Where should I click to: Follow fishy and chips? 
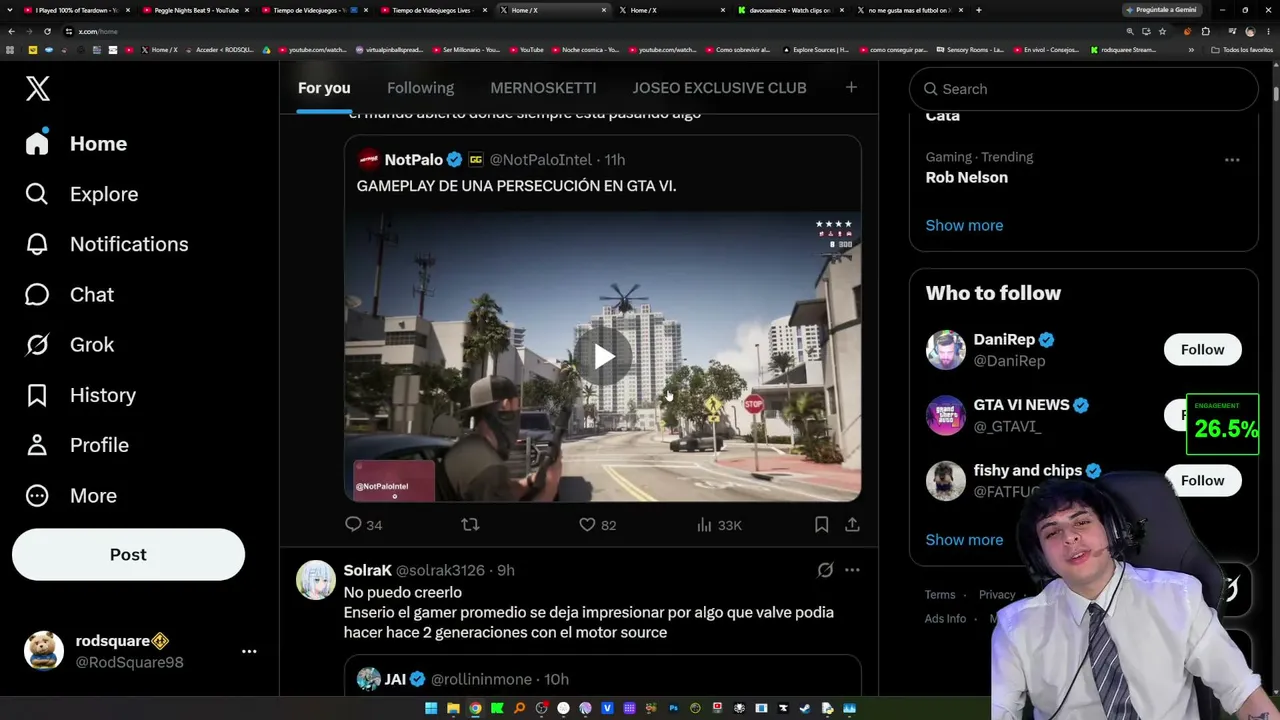1202,481
